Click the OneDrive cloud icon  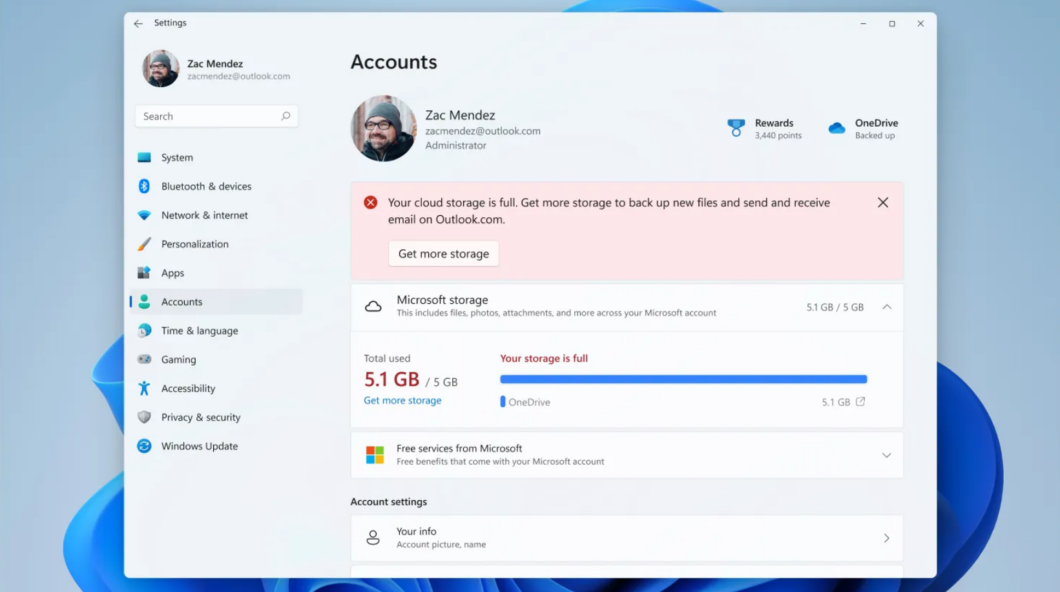pos(837,128)
